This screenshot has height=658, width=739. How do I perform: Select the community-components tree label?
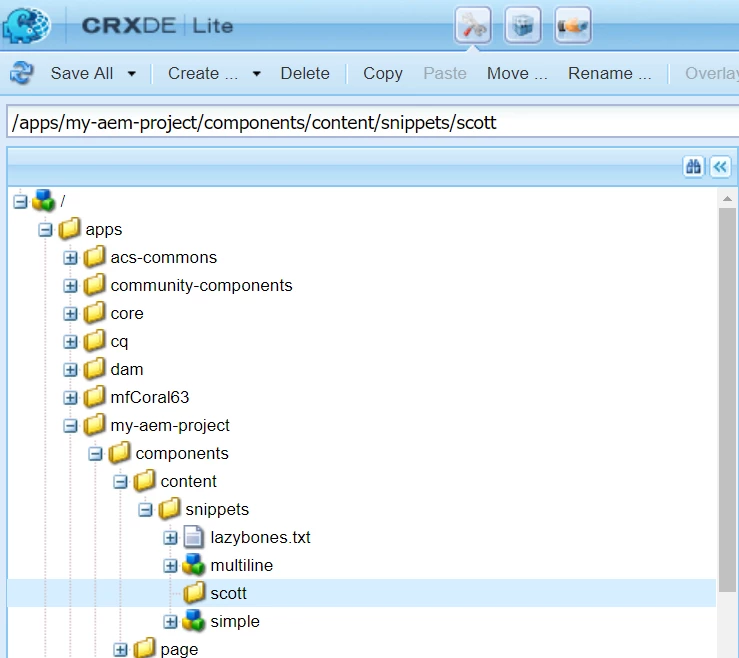201,286
